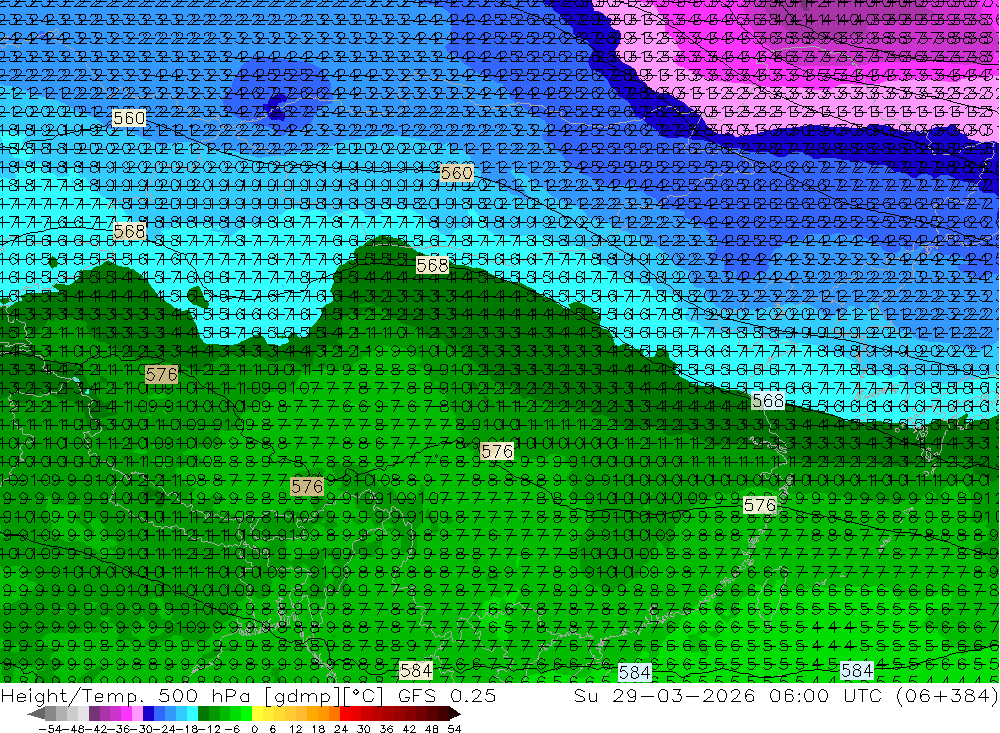Image resolution: width=1000 pixels, height=733 pixels.
Task: Click the rightmost '584' contour label
Action: 857,670
